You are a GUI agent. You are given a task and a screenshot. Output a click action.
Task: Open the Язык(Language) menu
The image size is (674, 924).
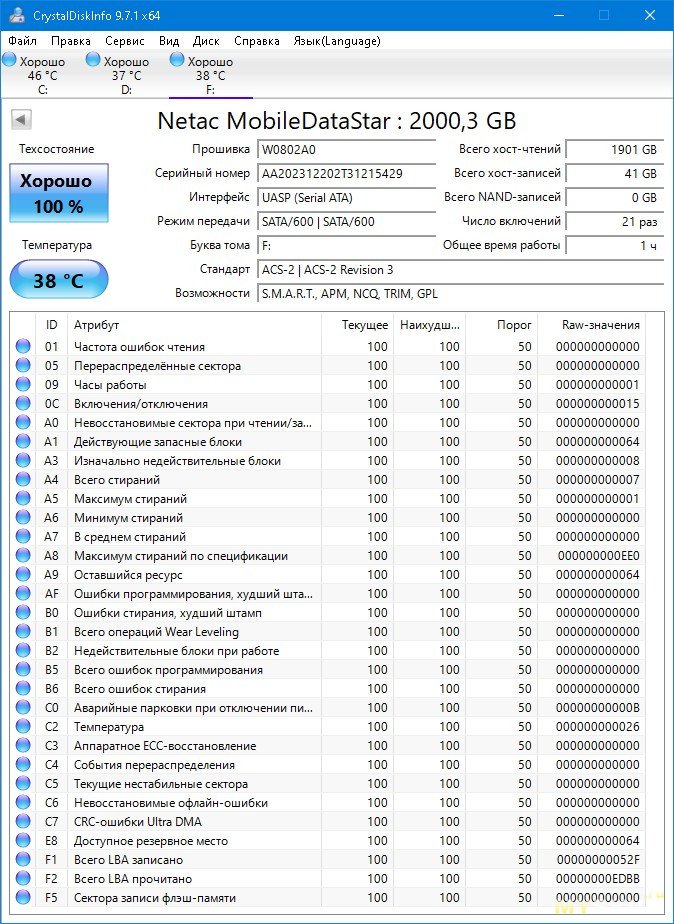click(337, 41)
